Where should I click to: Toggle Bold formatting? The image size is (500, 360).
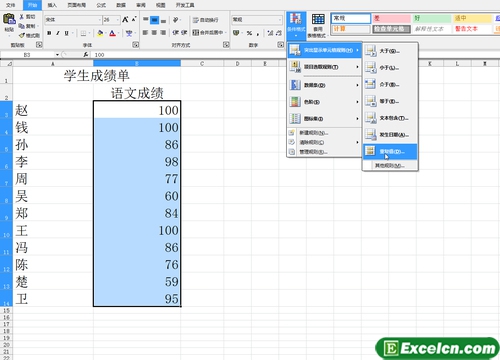[x=49, y=33]
